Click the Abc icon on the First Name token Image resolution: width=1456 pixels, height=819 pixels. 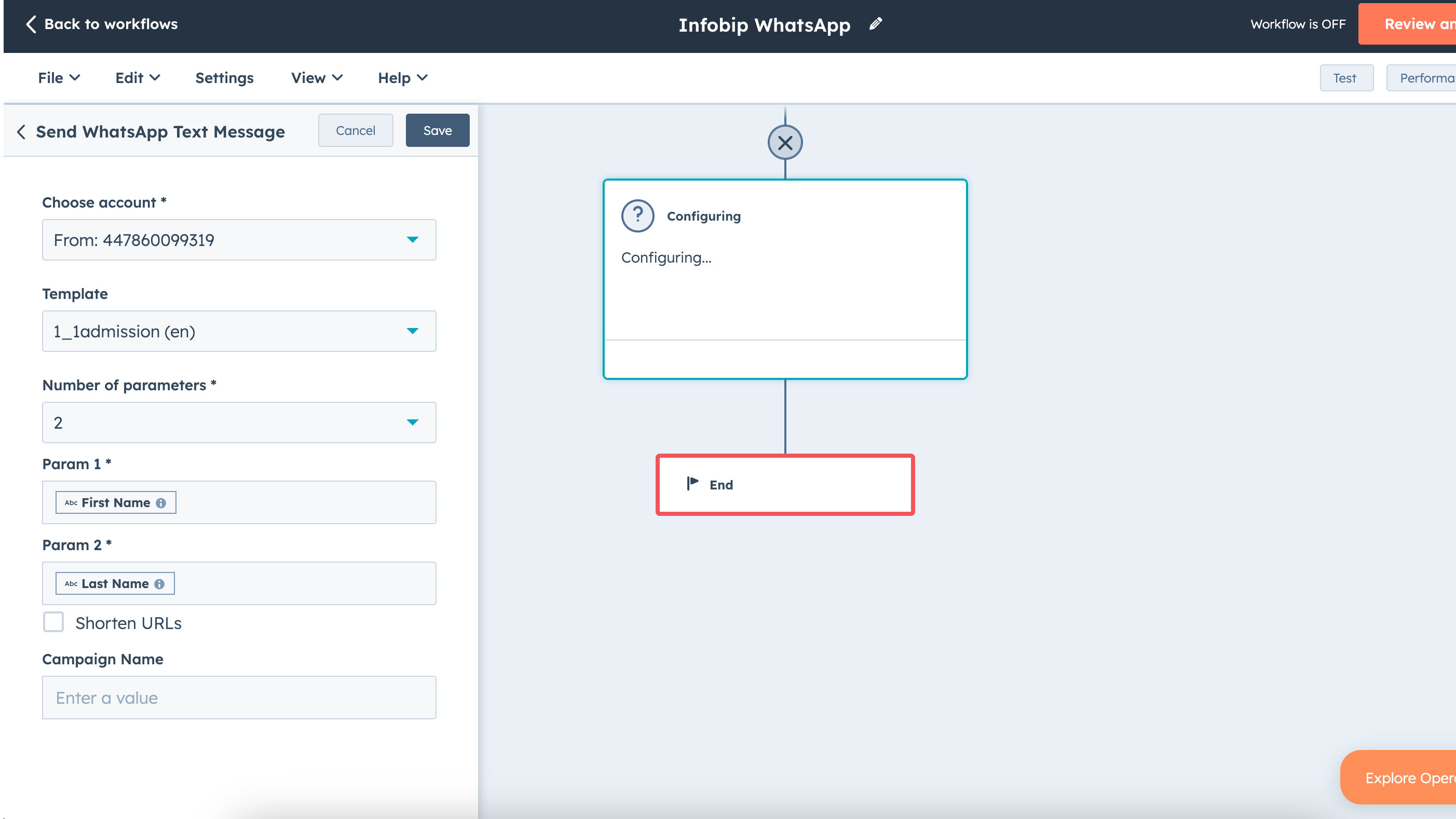[x=71, y=502]
